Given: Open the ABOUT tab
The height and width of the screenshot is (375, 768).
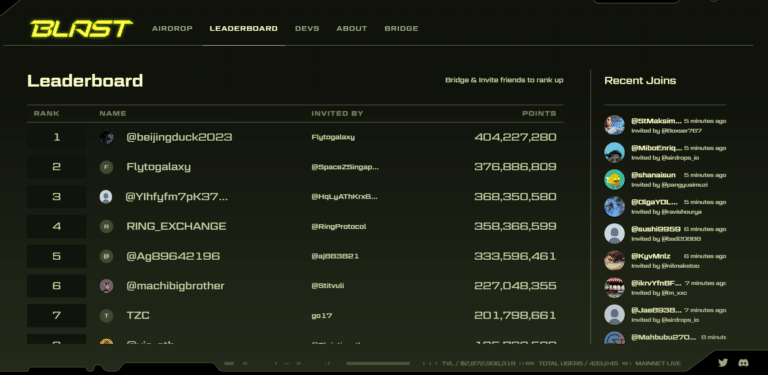Looking at the screenshot, I should (x=352, y=28).
